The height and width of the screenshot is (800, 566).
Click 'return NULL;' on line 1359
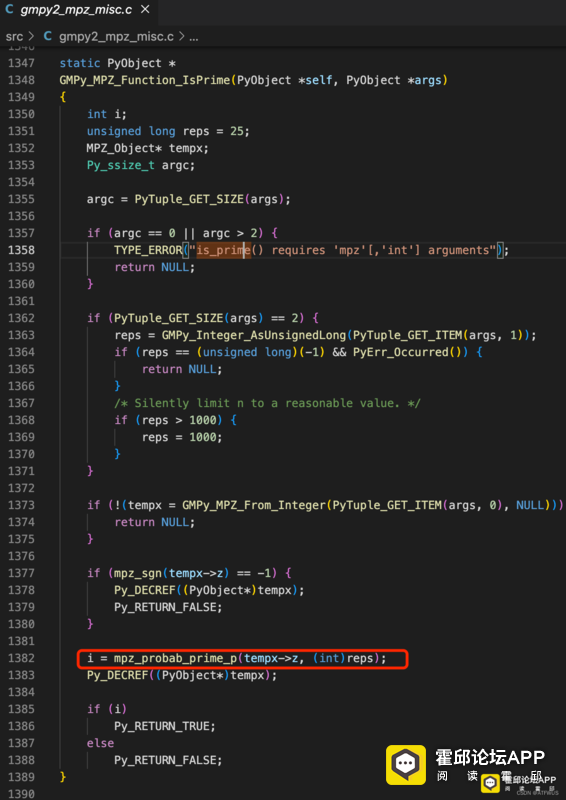(x=155, y=267)
